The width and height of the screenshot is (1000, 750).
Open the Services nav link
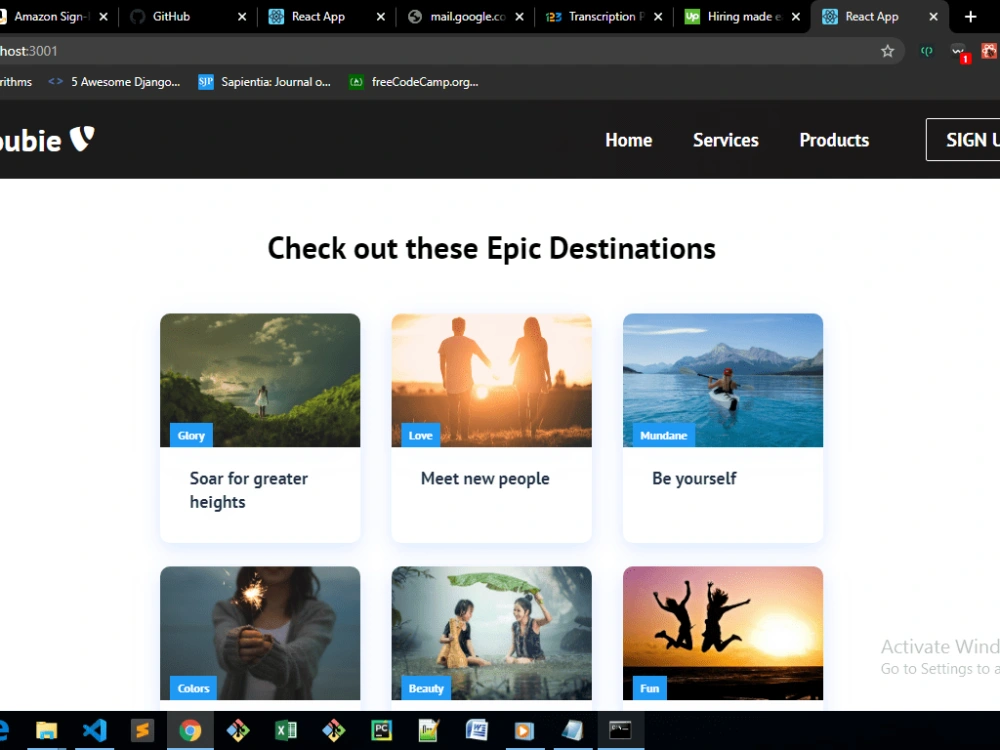pos(725,140)
